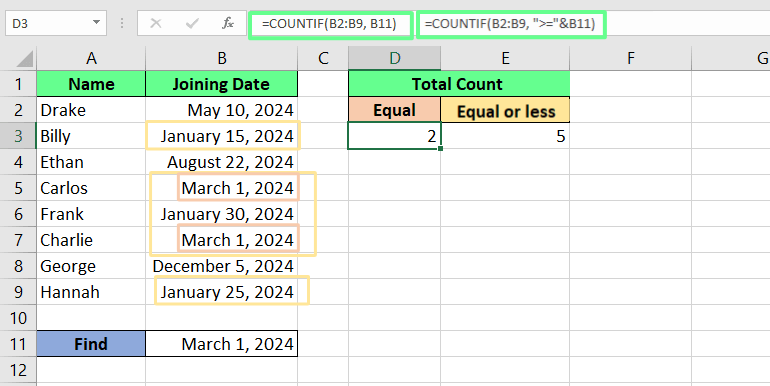The width and height of the screenshot is (770, 386).
Task: Select the Find value March 1, 2024 in row 11
Action: (221, 344)
